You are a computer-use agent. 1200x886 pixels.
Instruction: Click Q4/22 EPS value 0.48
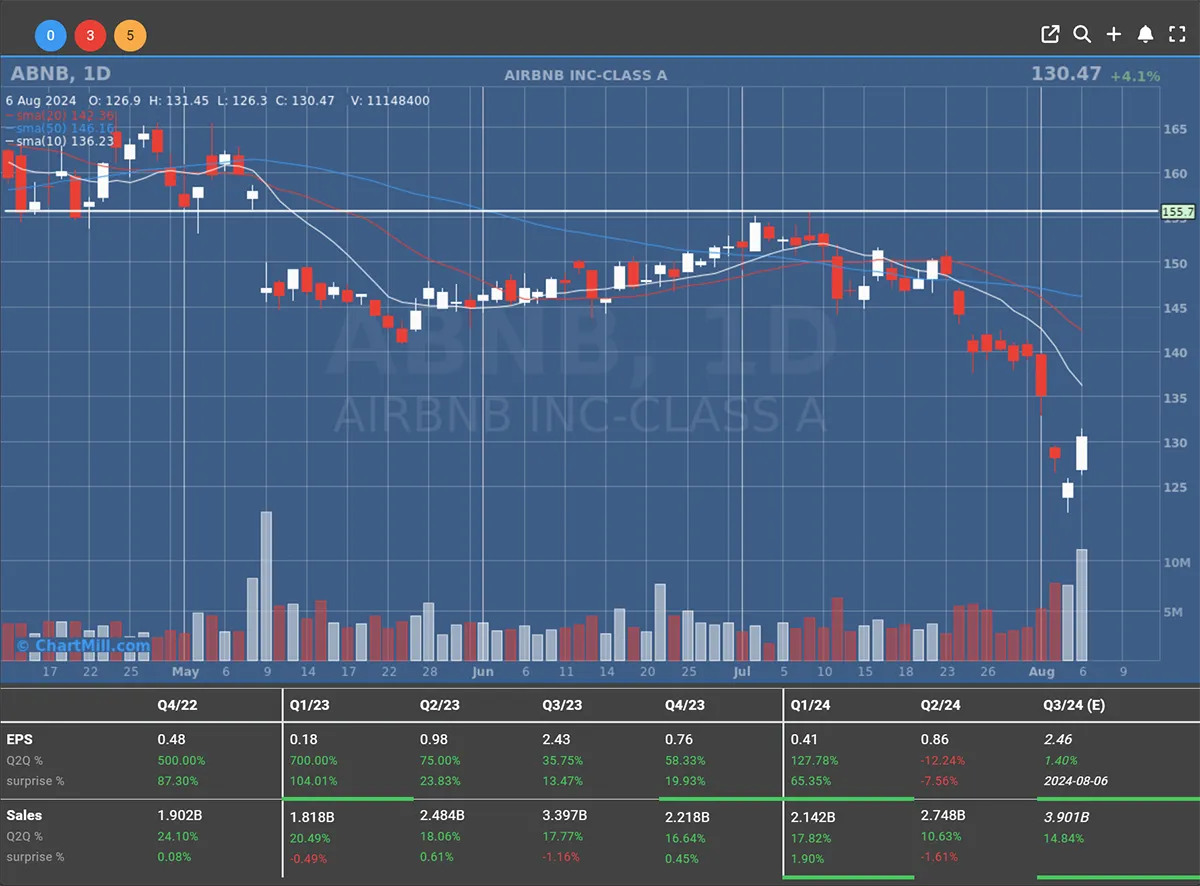click(x=171, y=741)
